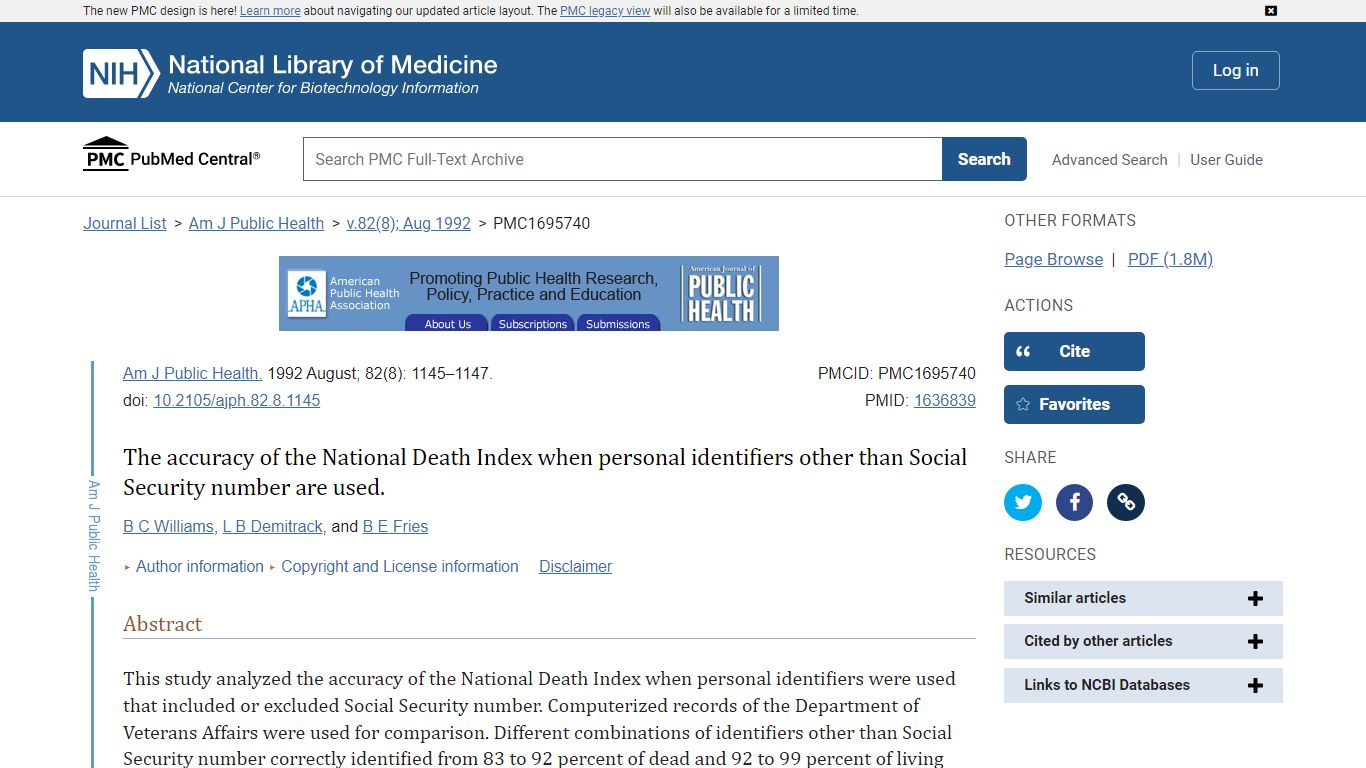Share article on Facebook

pos(1075,502)
